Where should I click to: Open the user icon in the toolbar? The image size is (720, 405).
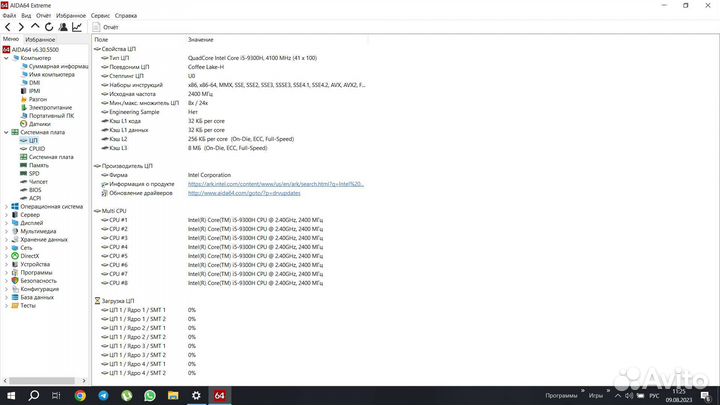[63, 27]
